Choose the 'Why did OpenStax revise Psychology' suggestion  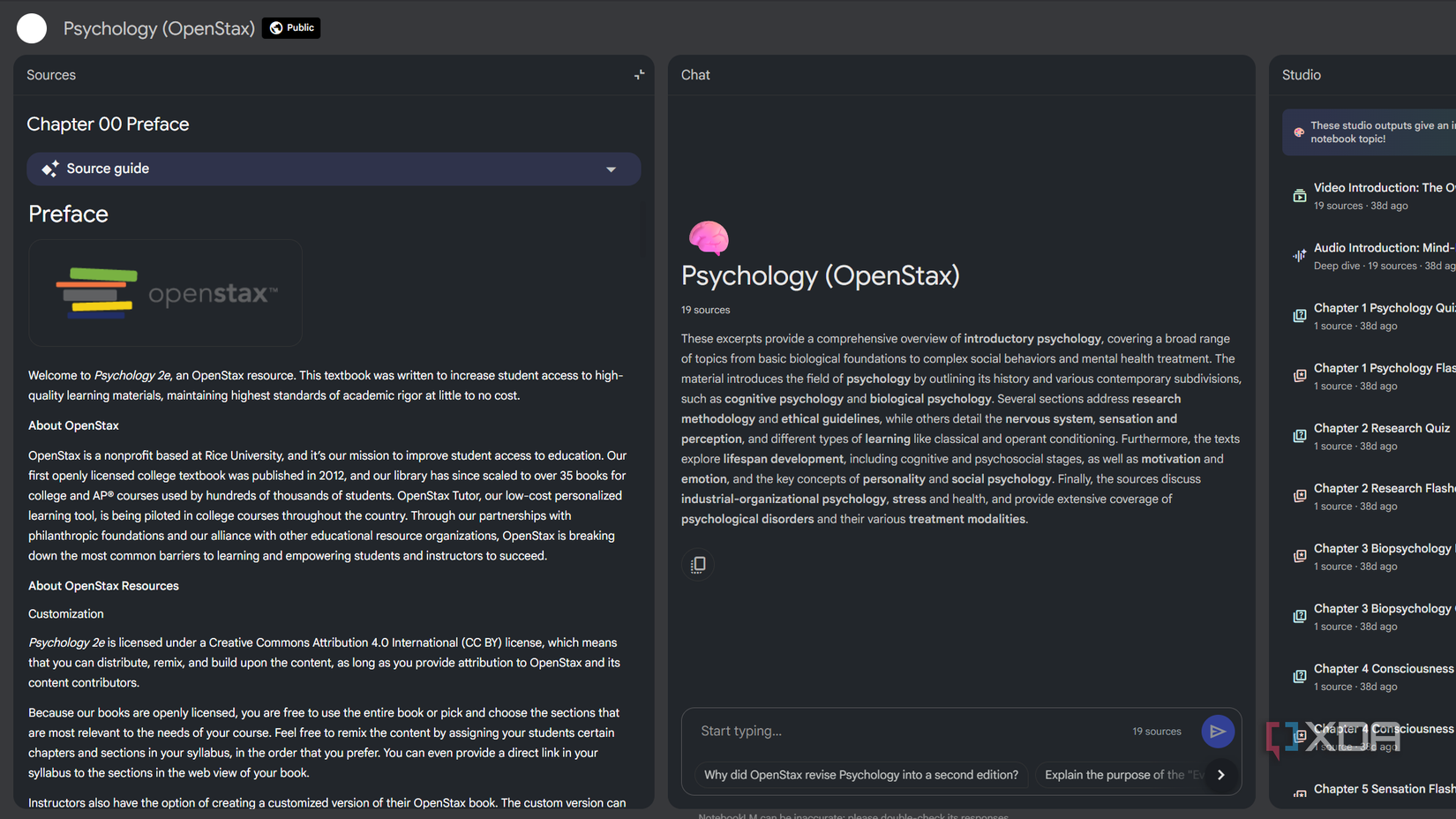(861, 775)
